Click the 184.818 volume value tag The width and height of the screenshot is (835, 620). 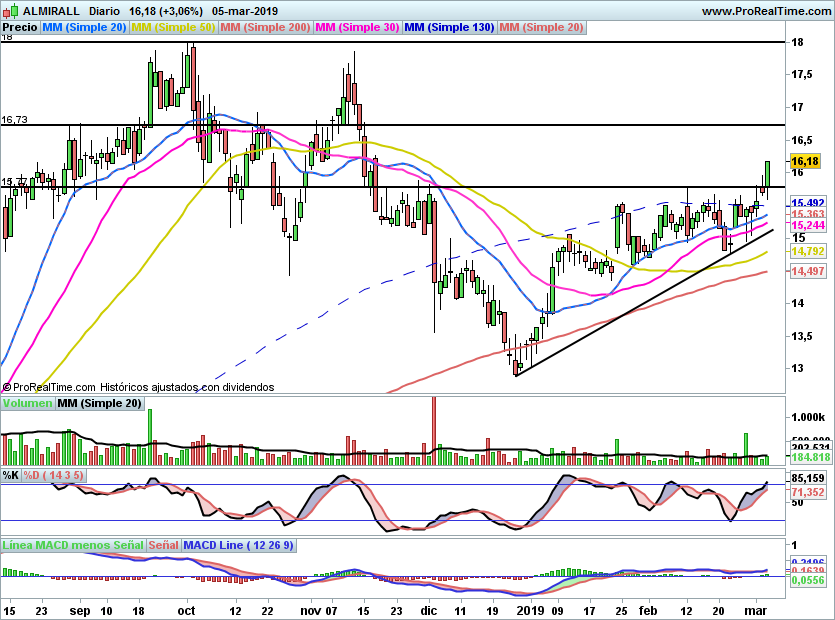click(811, 457)
